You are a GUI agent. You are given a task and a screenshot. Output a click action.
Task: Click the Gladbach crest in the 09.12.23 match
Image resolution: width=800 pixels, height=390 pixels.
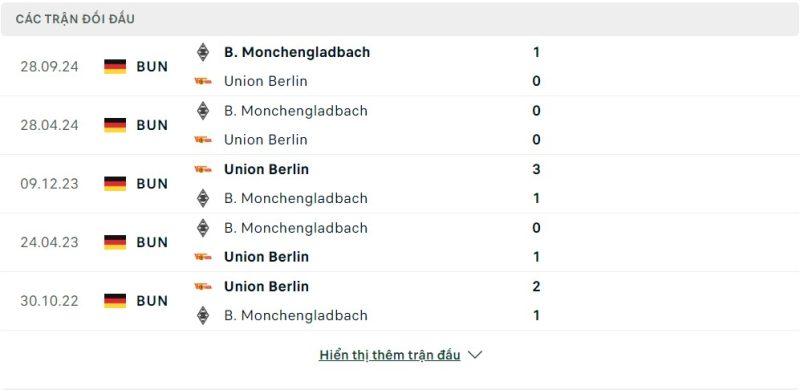pos(203,198)
